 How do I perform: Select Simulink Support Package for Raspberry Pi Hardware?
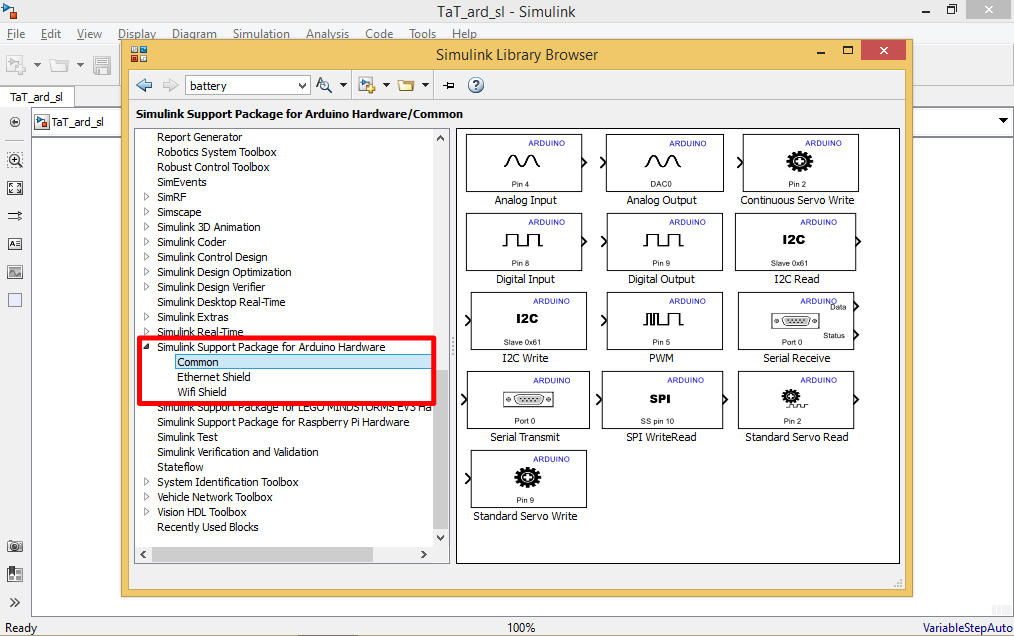[x=283, y=422]
